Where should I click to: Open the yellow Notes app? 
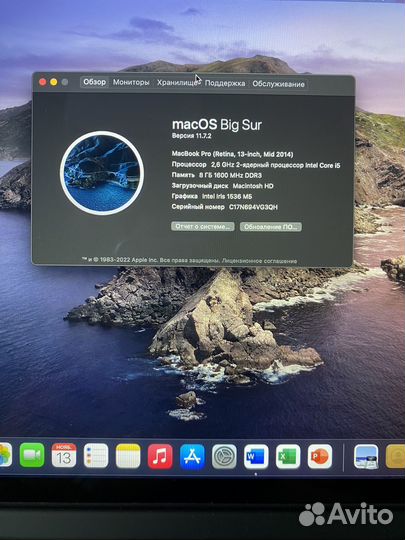[128, 456]
